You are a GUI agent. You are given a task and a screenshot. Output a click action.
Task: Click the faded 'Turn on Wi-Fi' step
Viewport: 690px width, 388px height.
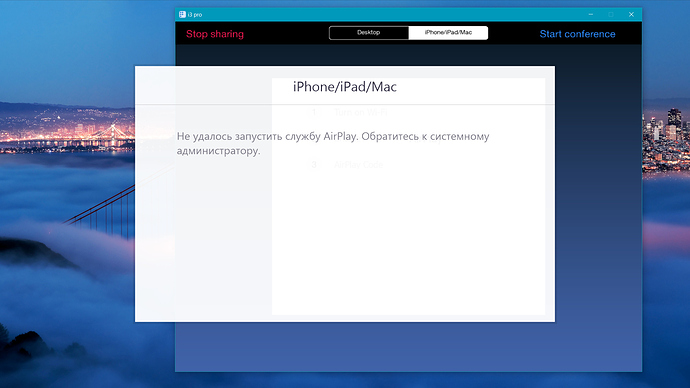[361, 113]
